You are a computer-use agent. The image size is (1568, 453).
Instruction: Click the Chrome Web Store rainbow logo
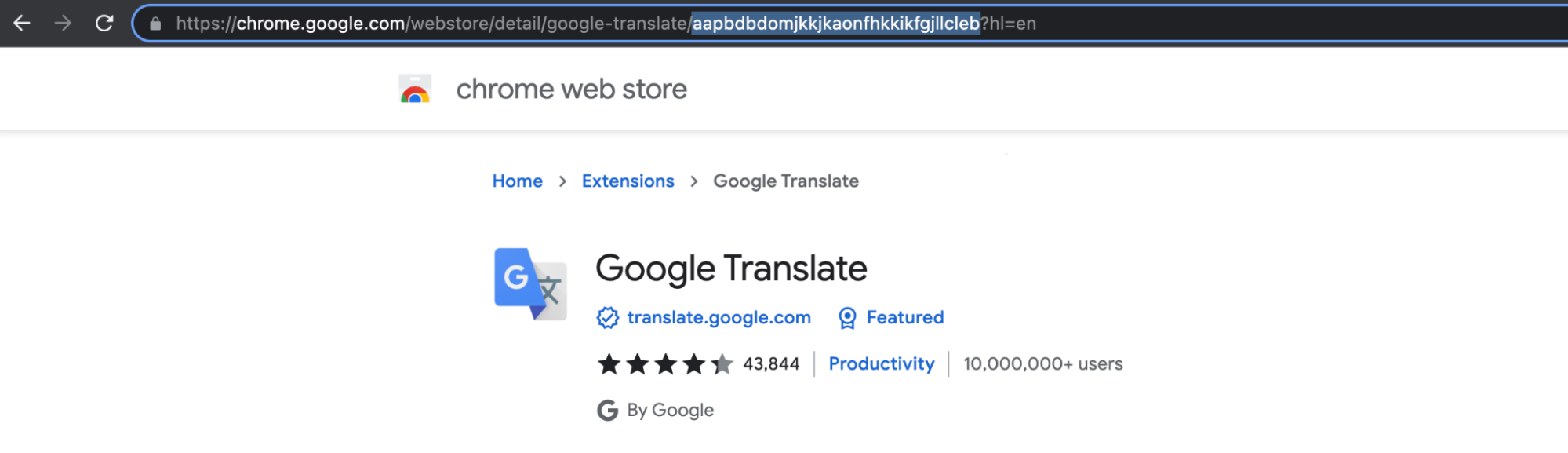click(x=415, y=90)
